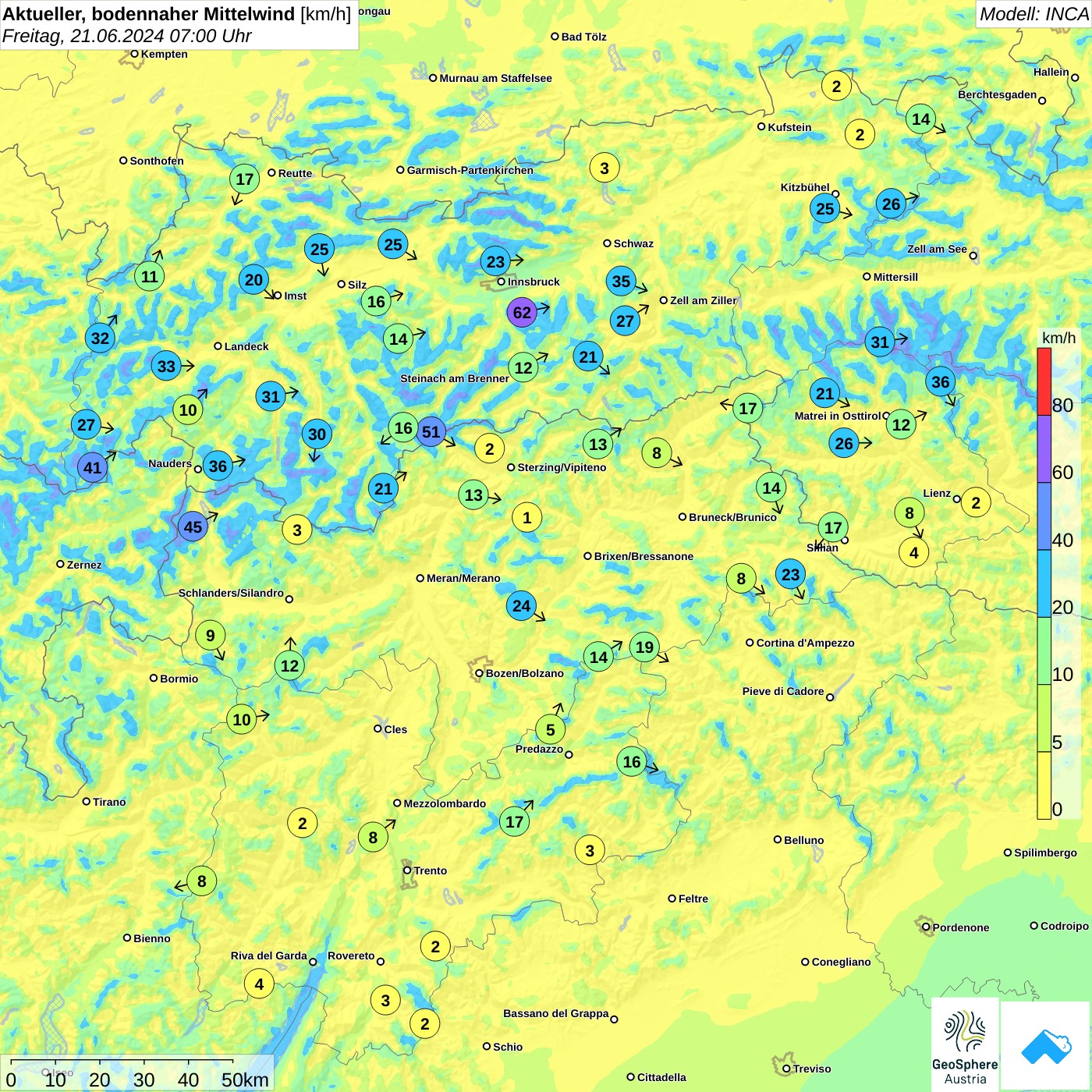1092x1092 pixels.
Task: Click the blue mountain logo icon
Action: pos(1045,1046)
